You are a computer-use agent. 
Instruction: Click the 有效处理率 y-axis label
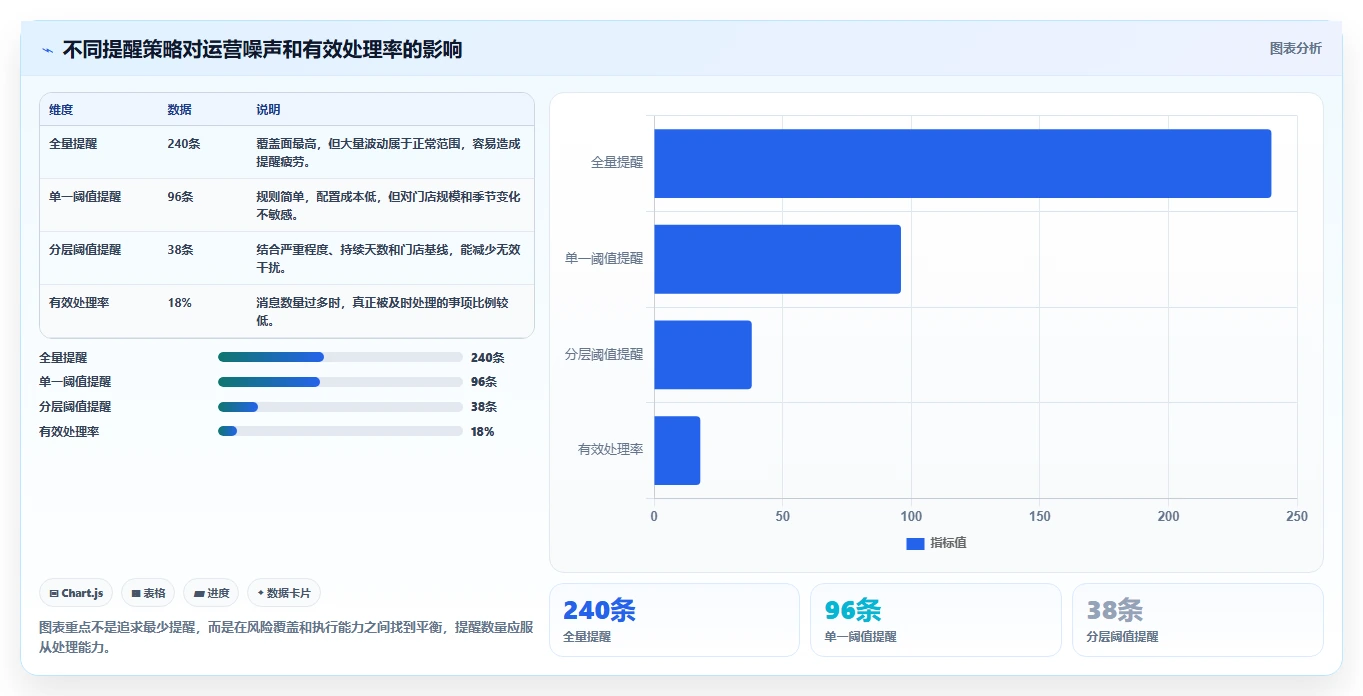(611, 450)
